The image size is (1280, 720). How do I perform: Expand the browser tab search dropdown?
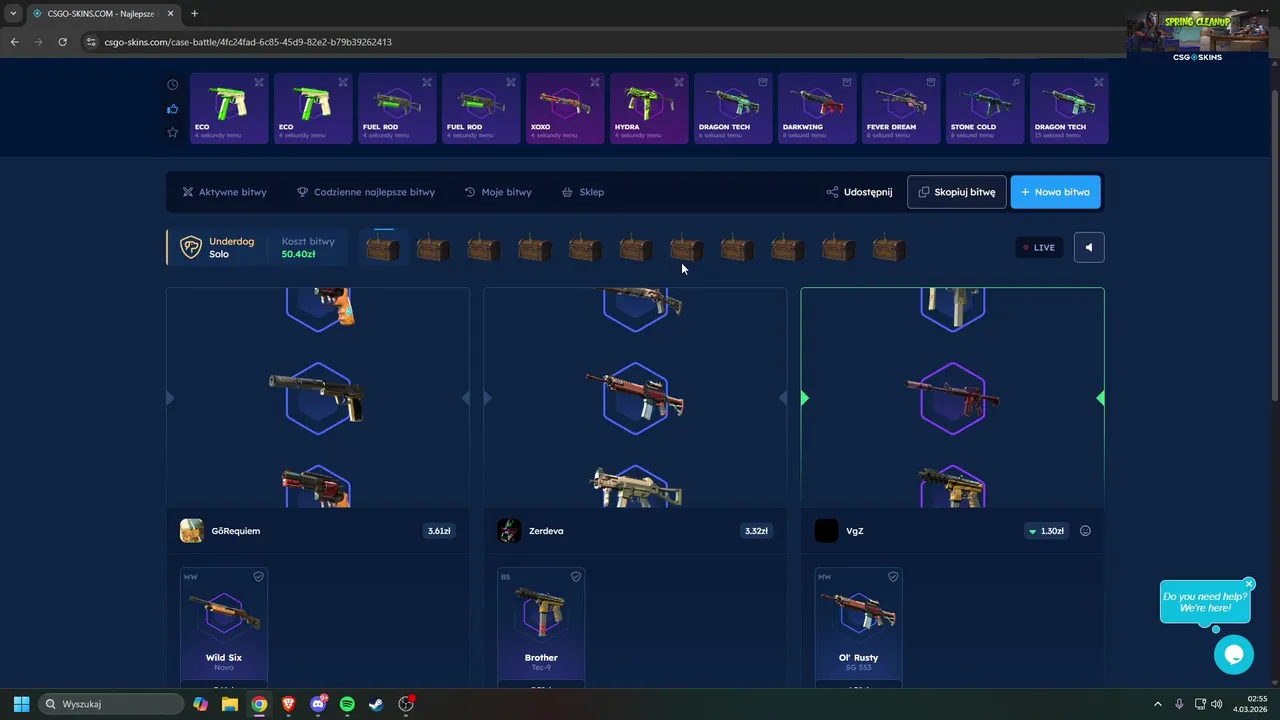point(13,14)
